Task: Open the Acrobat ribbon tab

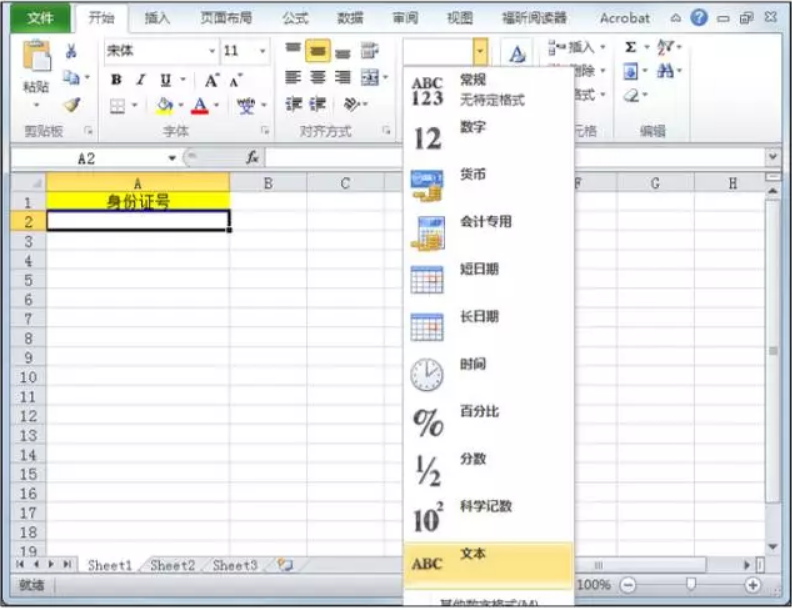Action: tap(625, 18)
